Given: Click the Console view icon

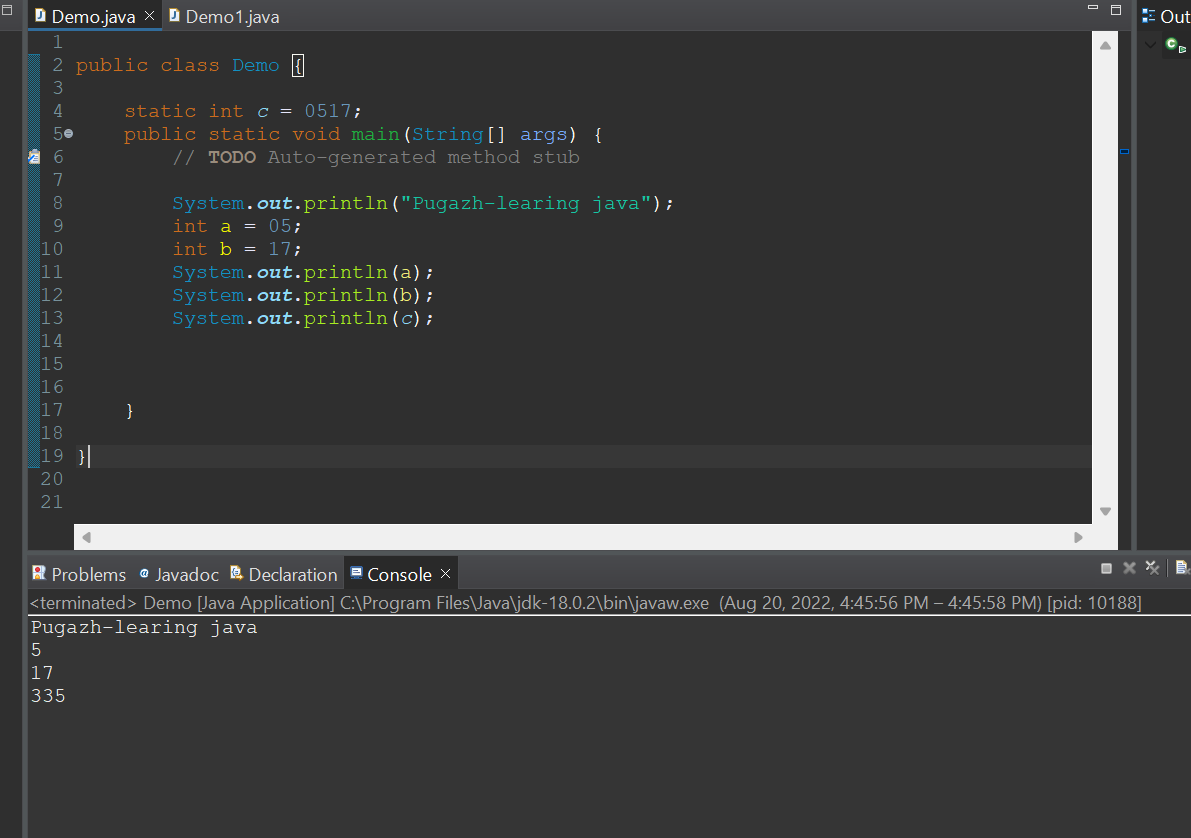Looking at the screenshot, I should [x=356, y=573].
